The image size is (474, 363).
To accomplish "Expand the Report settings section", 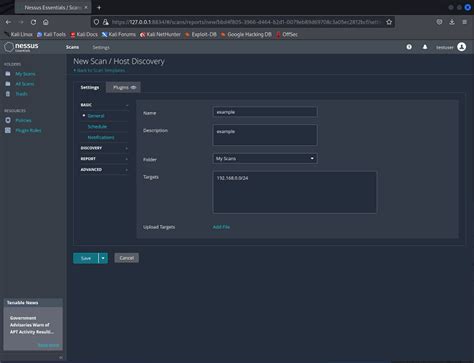I will 104,159.
